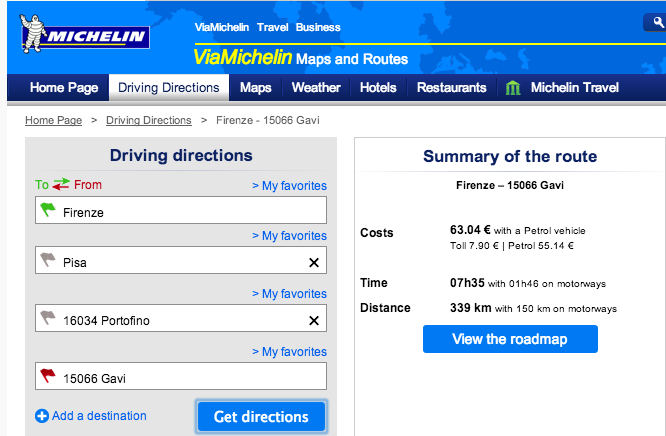Click the red 'From' label
Screen dimensions: 666x436
(x=88, y=184)
